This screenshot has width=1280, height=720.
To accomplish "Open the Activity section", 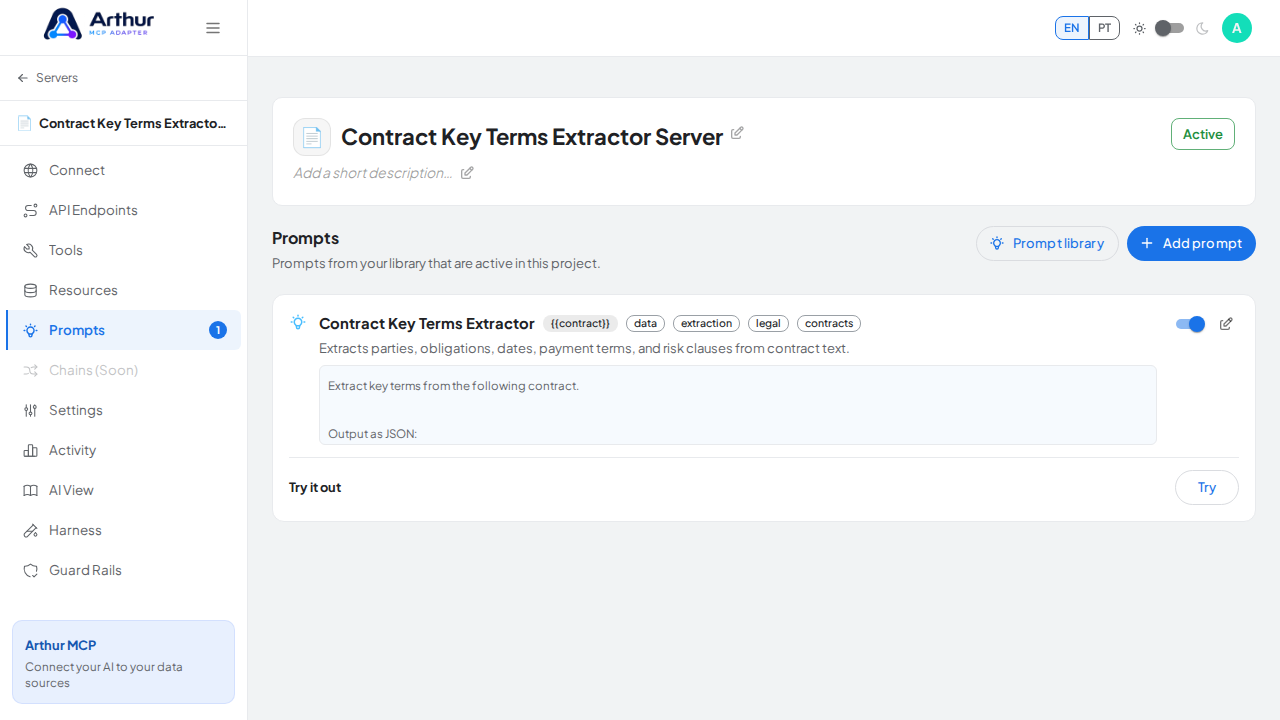I will [x=123, y=450].
